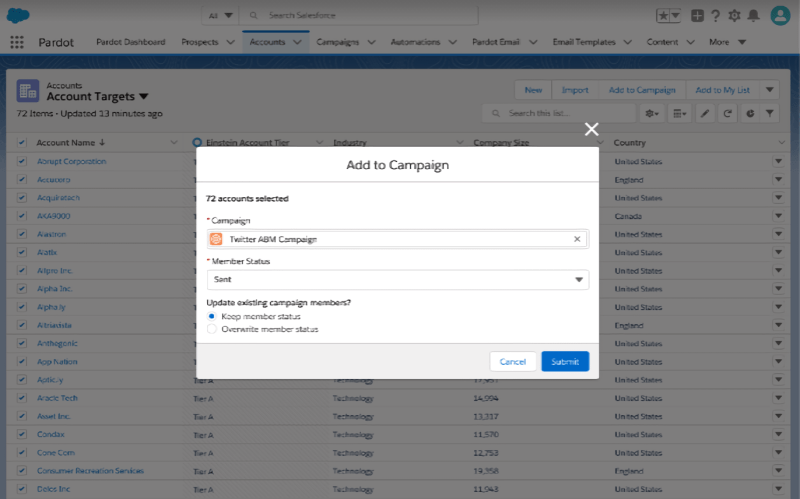Click the Search this list field

559,113
